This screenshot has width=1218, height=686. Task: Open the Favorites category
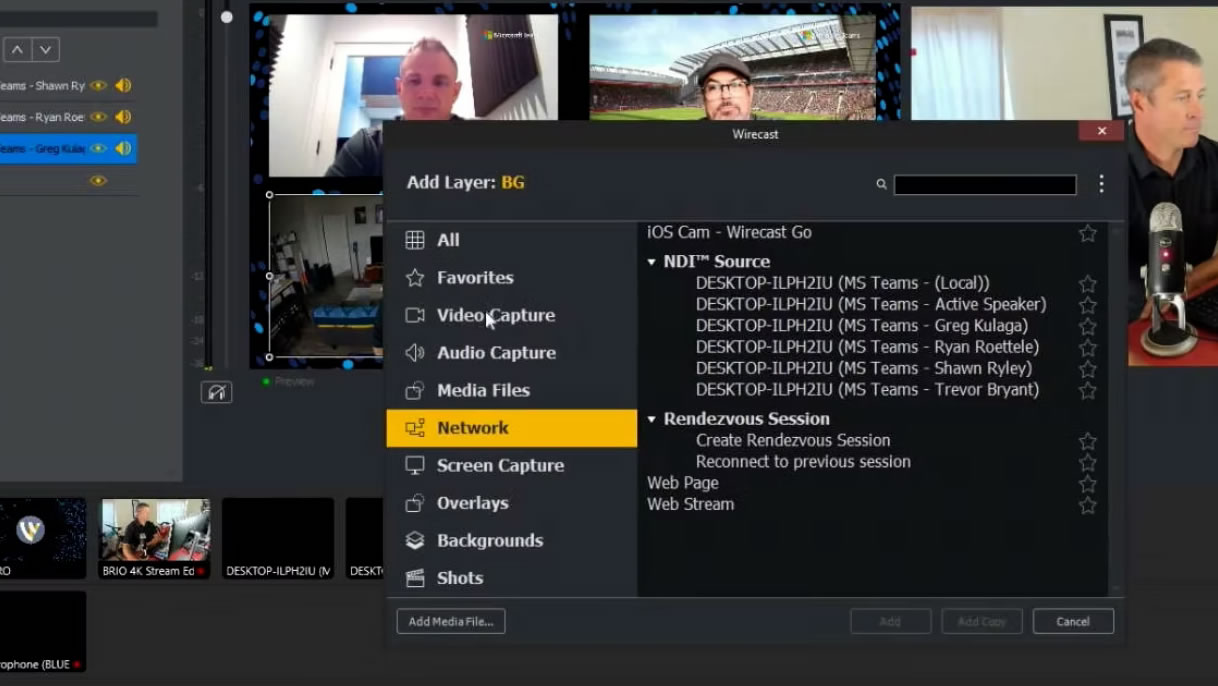coord(512,278)
